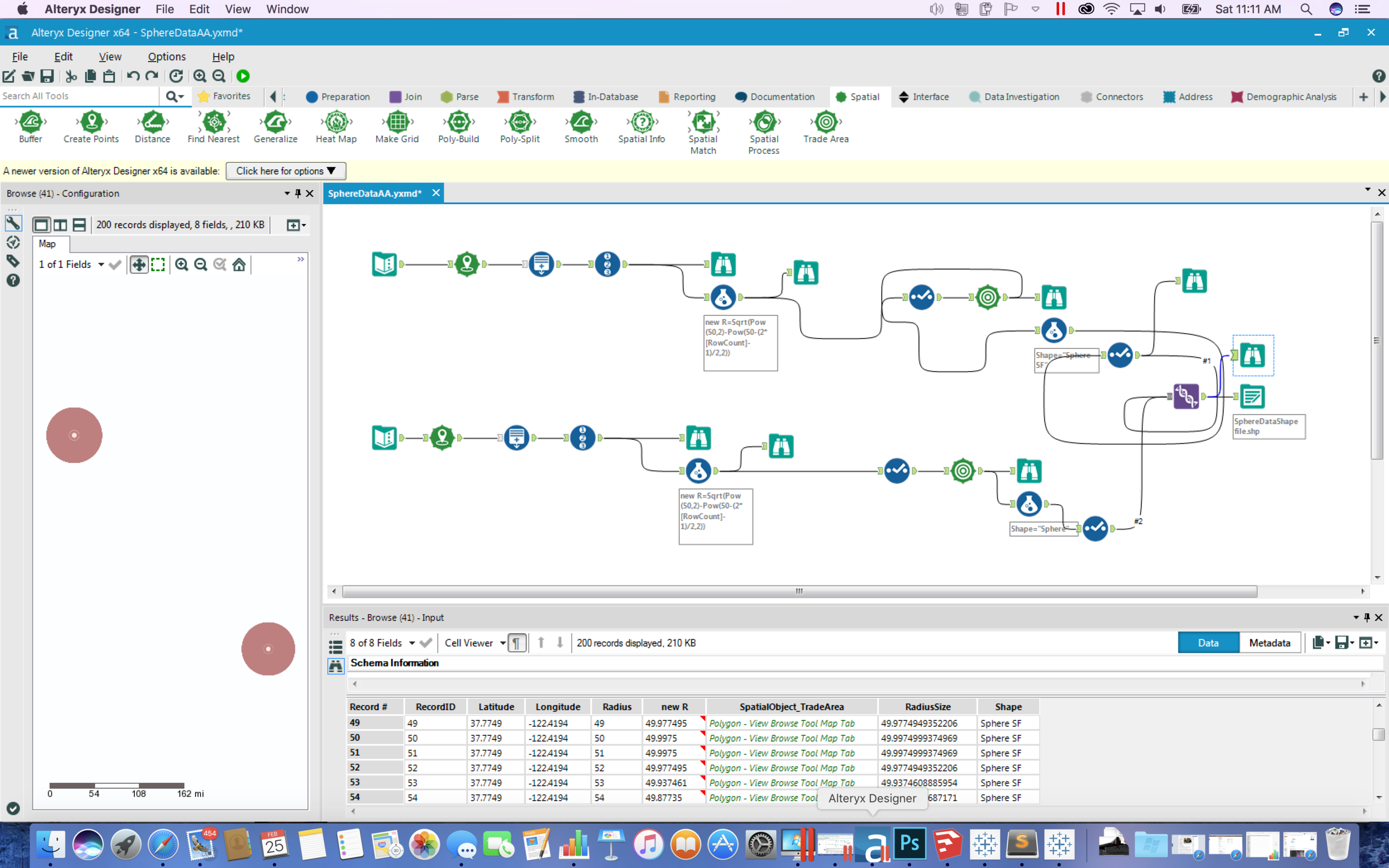
Task: Undo the last action in toolbar
Action: click(x=133, y=76)
